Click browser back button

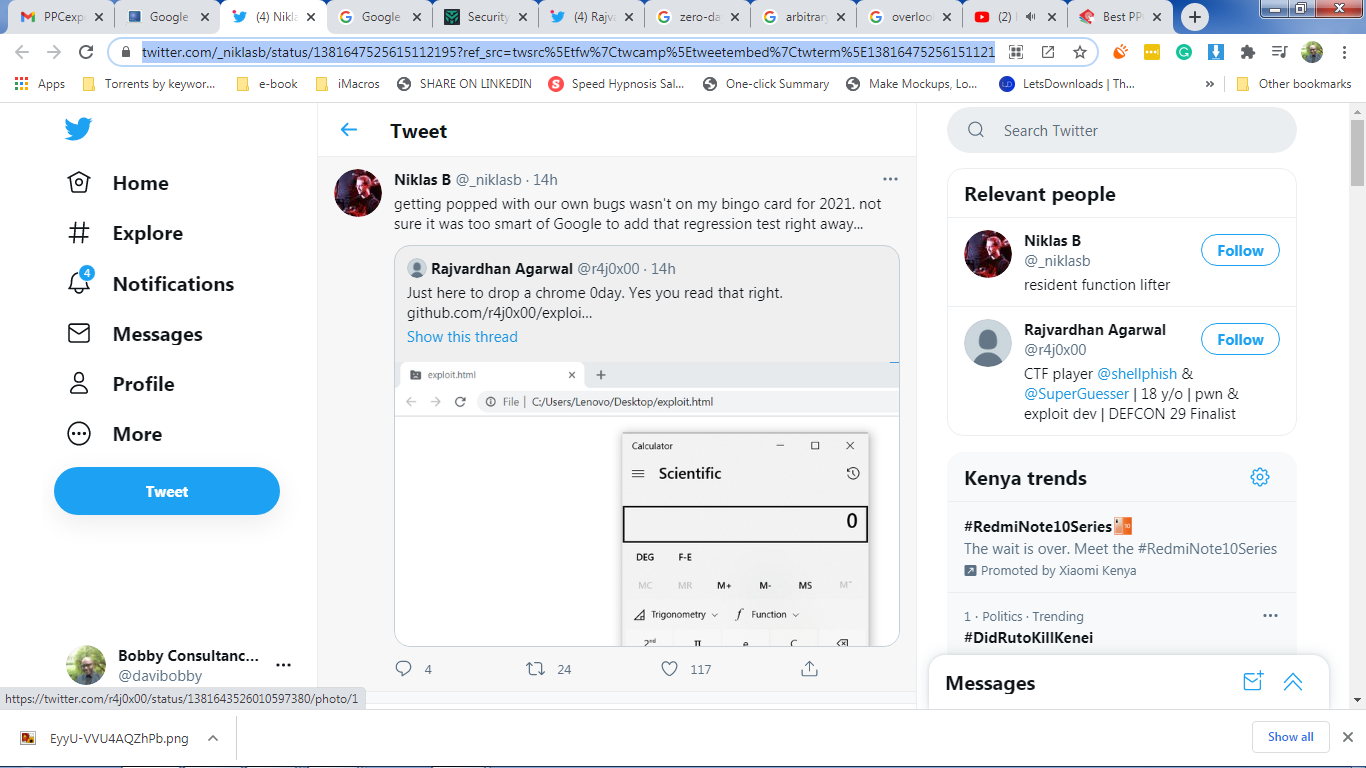[22, 52]
